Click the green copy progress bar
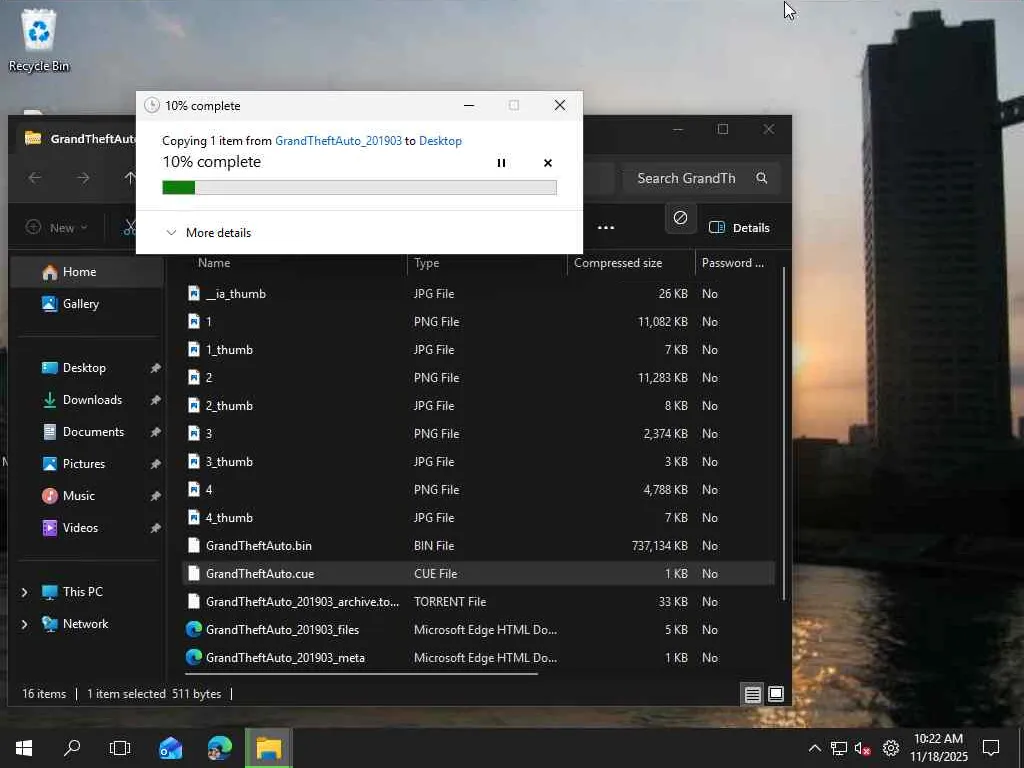 359,187
